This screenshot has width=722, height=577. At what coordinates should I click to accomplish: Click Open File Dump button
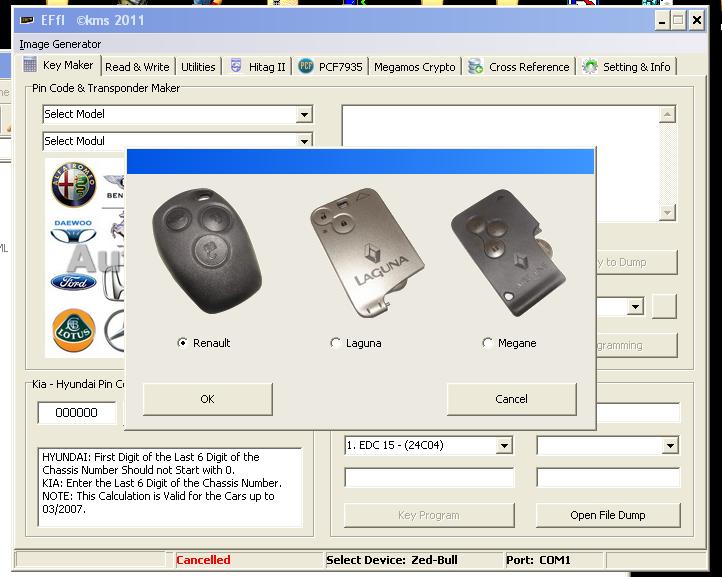(x=608, y=515)
